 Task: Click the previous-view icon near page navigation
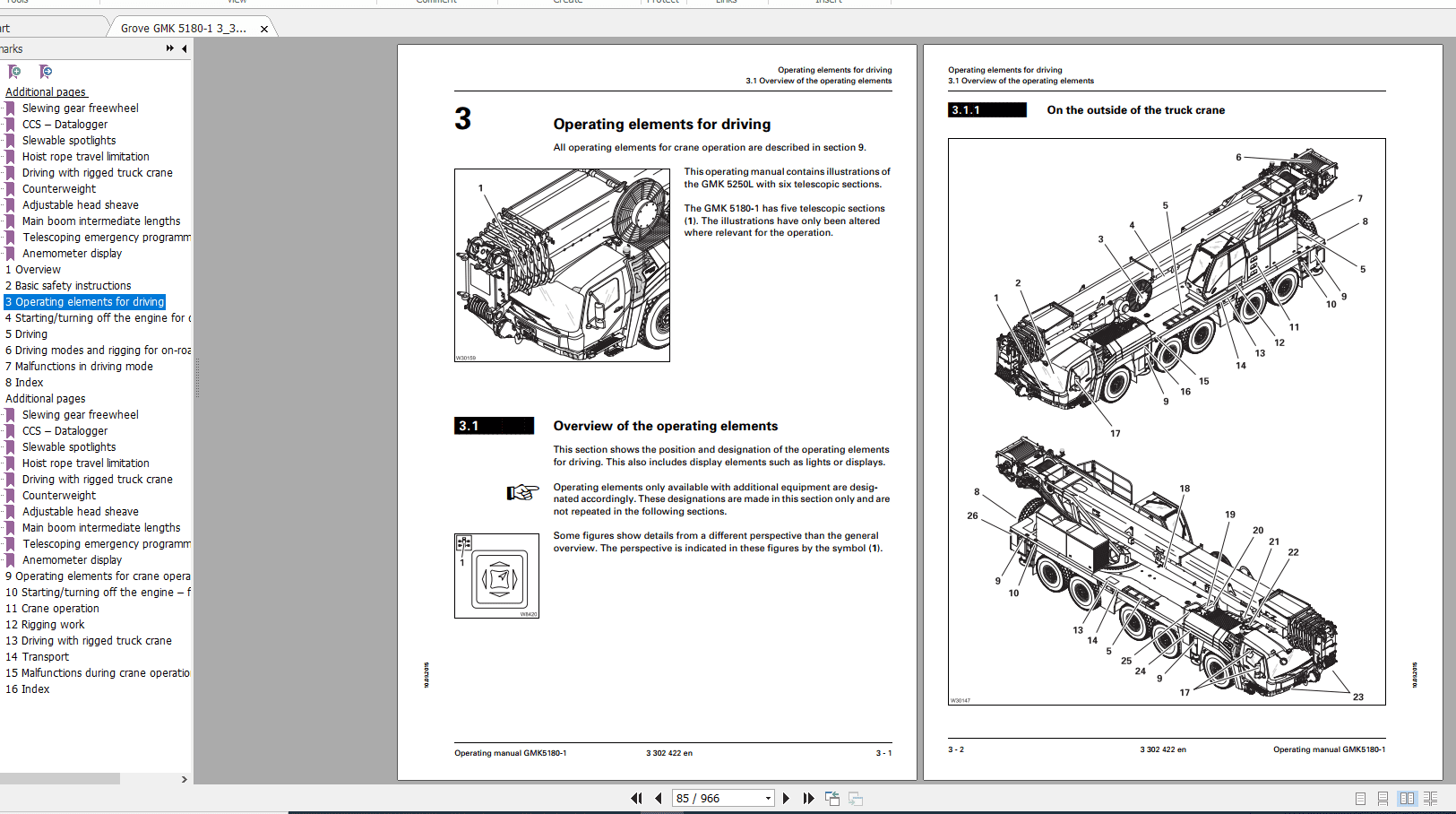click(x=831, y=798)
